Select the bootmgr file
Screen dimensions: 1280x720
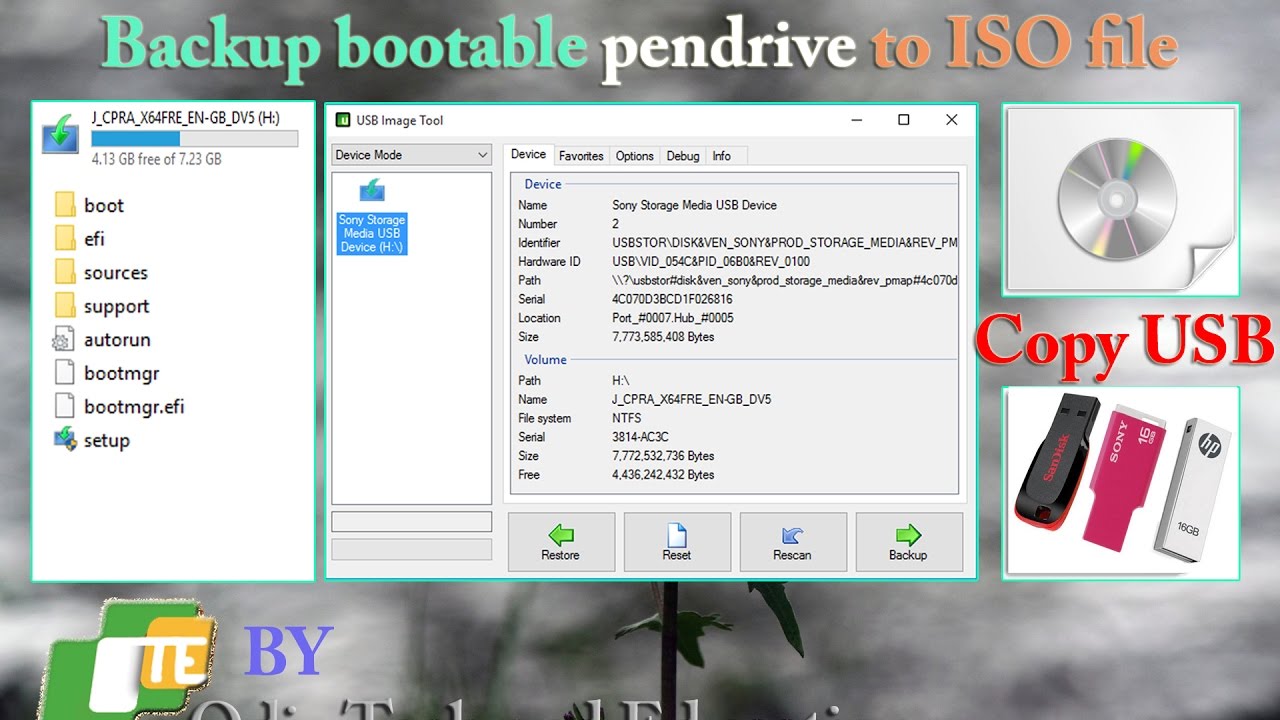[x=107, y=374]
